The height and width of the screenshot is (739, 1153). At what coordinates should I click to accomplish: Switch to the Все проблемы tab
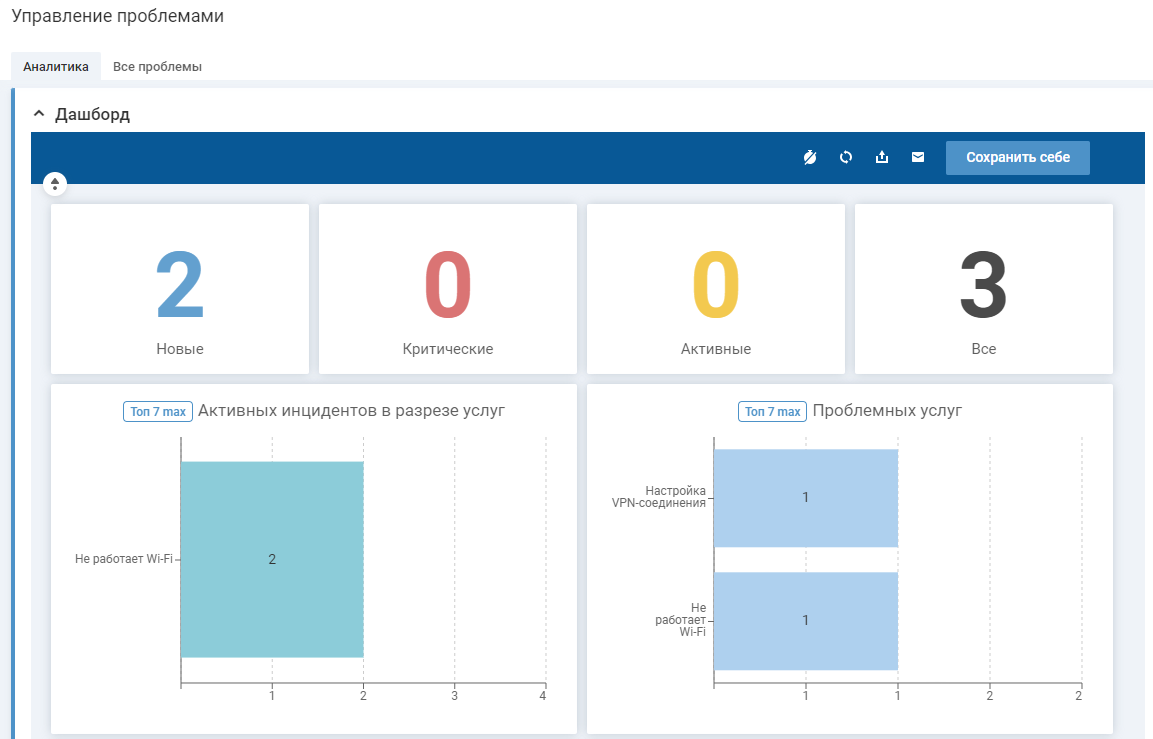[157, 67]
